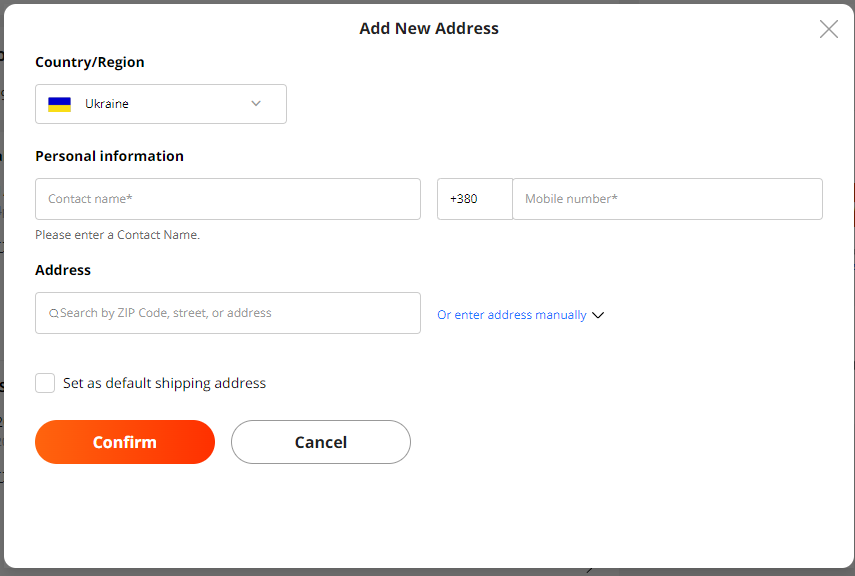Focus the ZIP Code, street, or address search field
This screenshot has width=855, height=576.
coord(235,313)
